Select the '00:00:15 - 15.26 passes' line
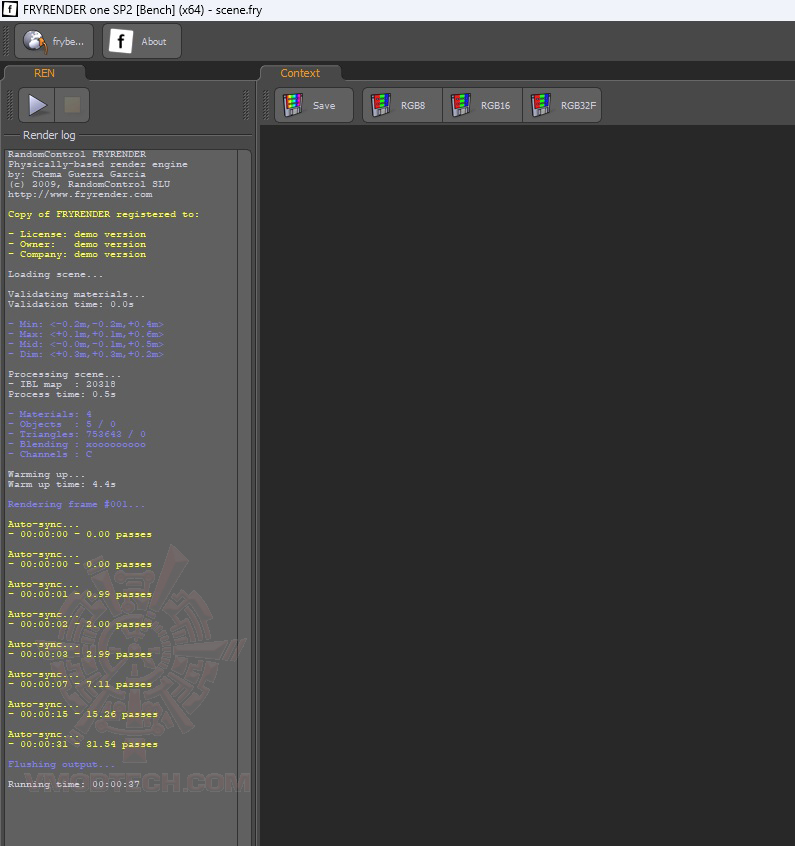This screenshot has width=795, height=846. click(x=83, y=714)
